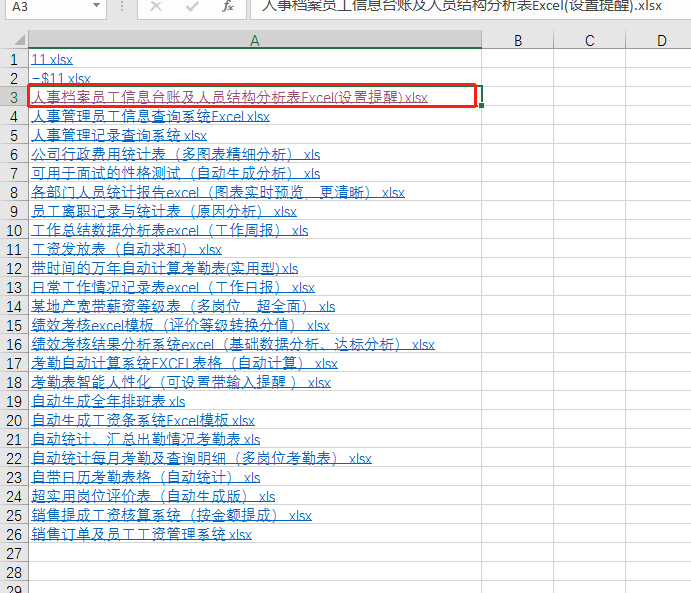Open 自动生成全年排班表.xls link
691x593 pixels.
click(x=108, y=401)
